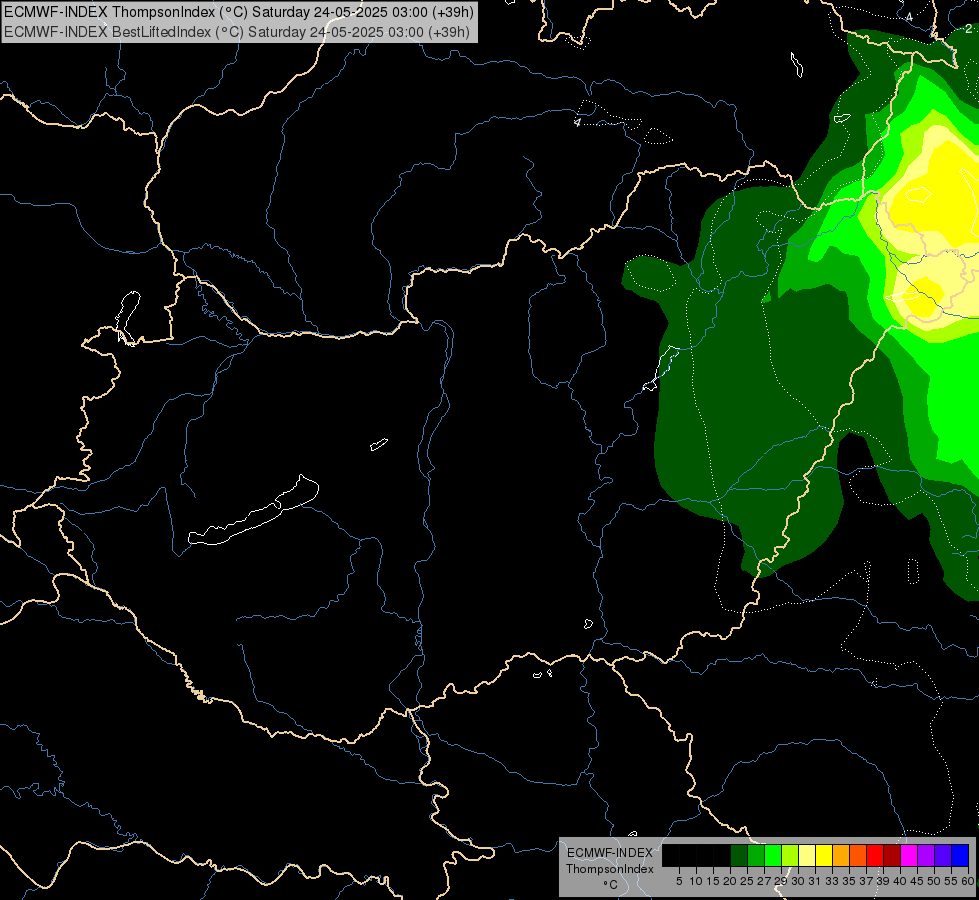Select the yellow 31–33 legend swatch
This screenshot has width=979, height=900.
(824, 855)
